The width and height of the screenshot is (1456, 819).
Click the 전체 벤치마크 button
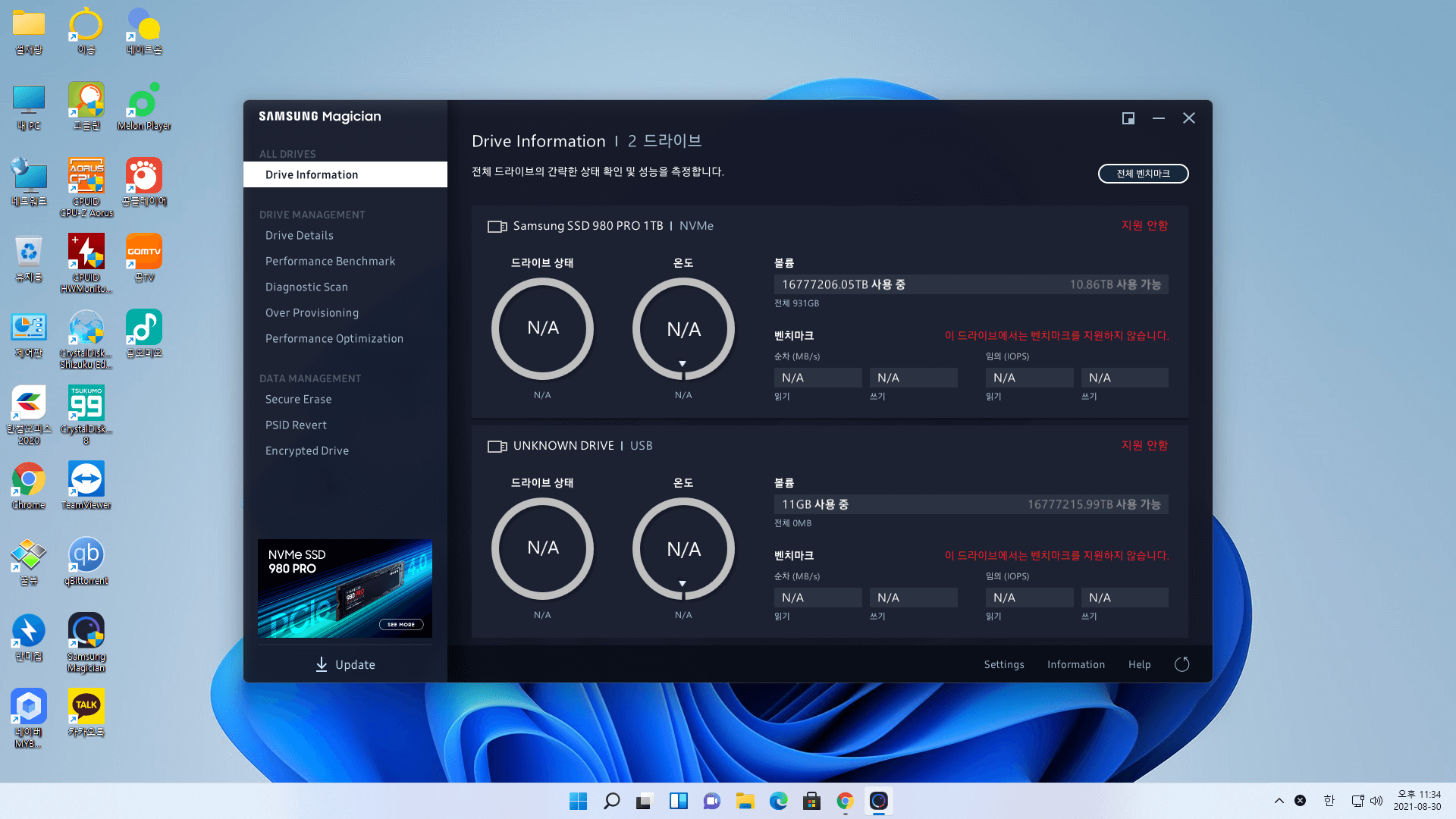tap(1143, 174)
